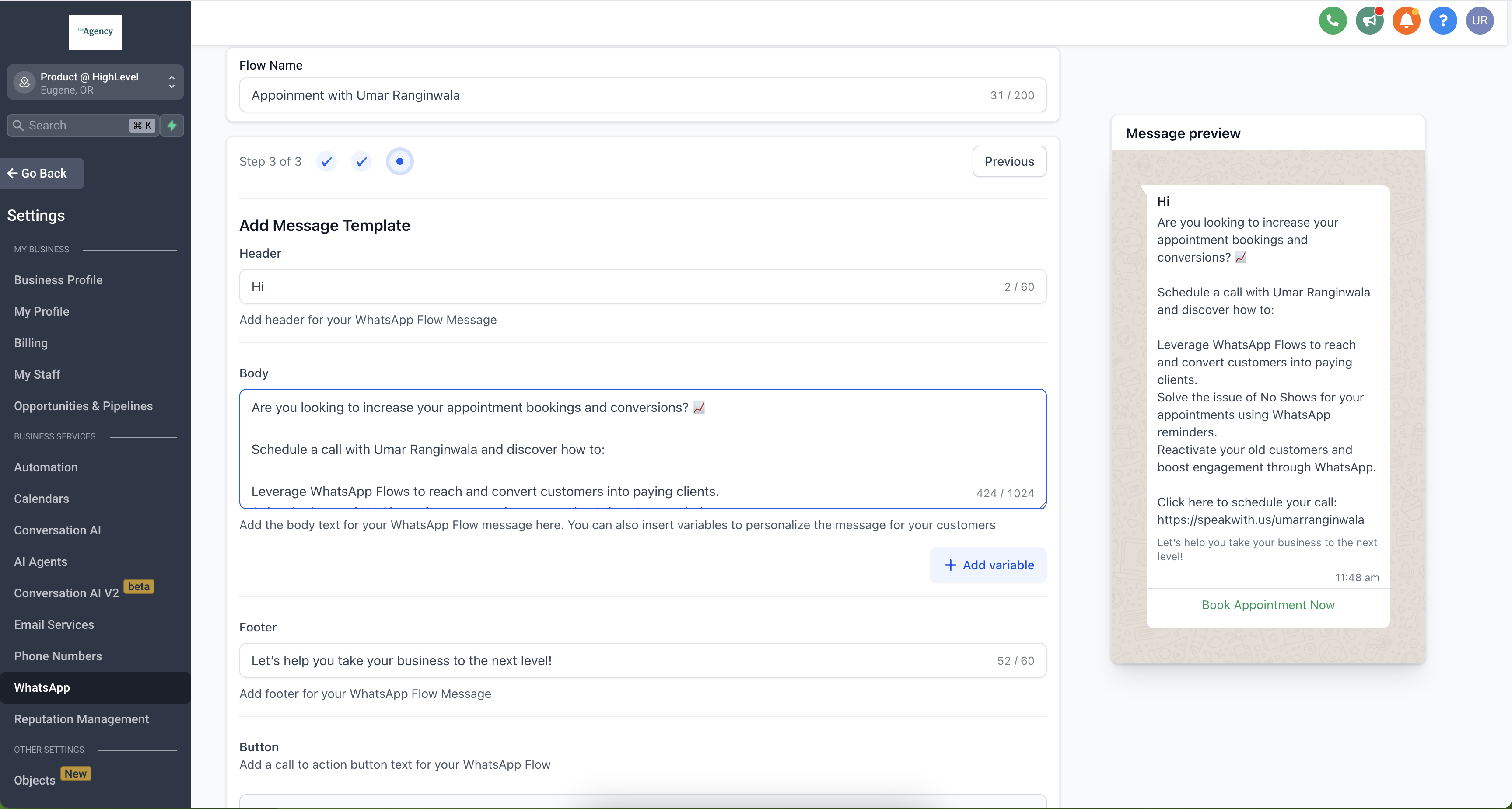
Task: Click Book Appointment Now in preview
Action: coord(1268,605)
